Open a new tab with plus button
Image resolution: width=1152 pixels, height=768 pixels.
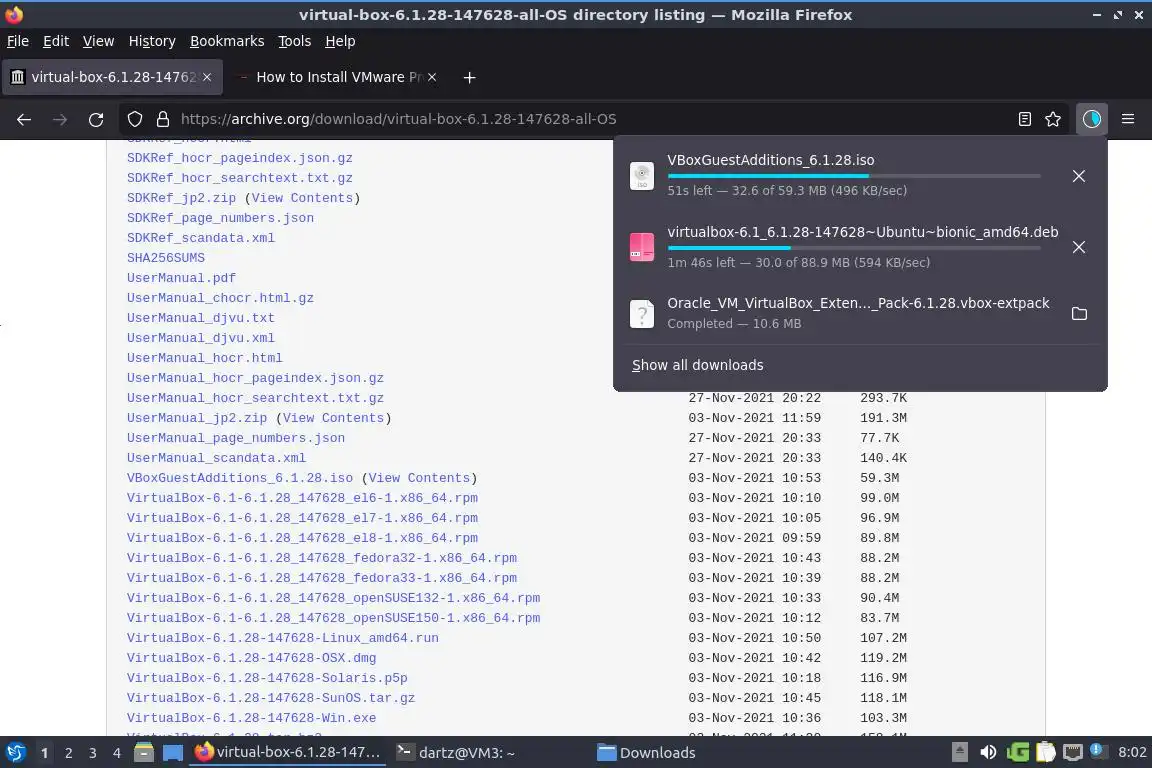click(x=469, y=77)
